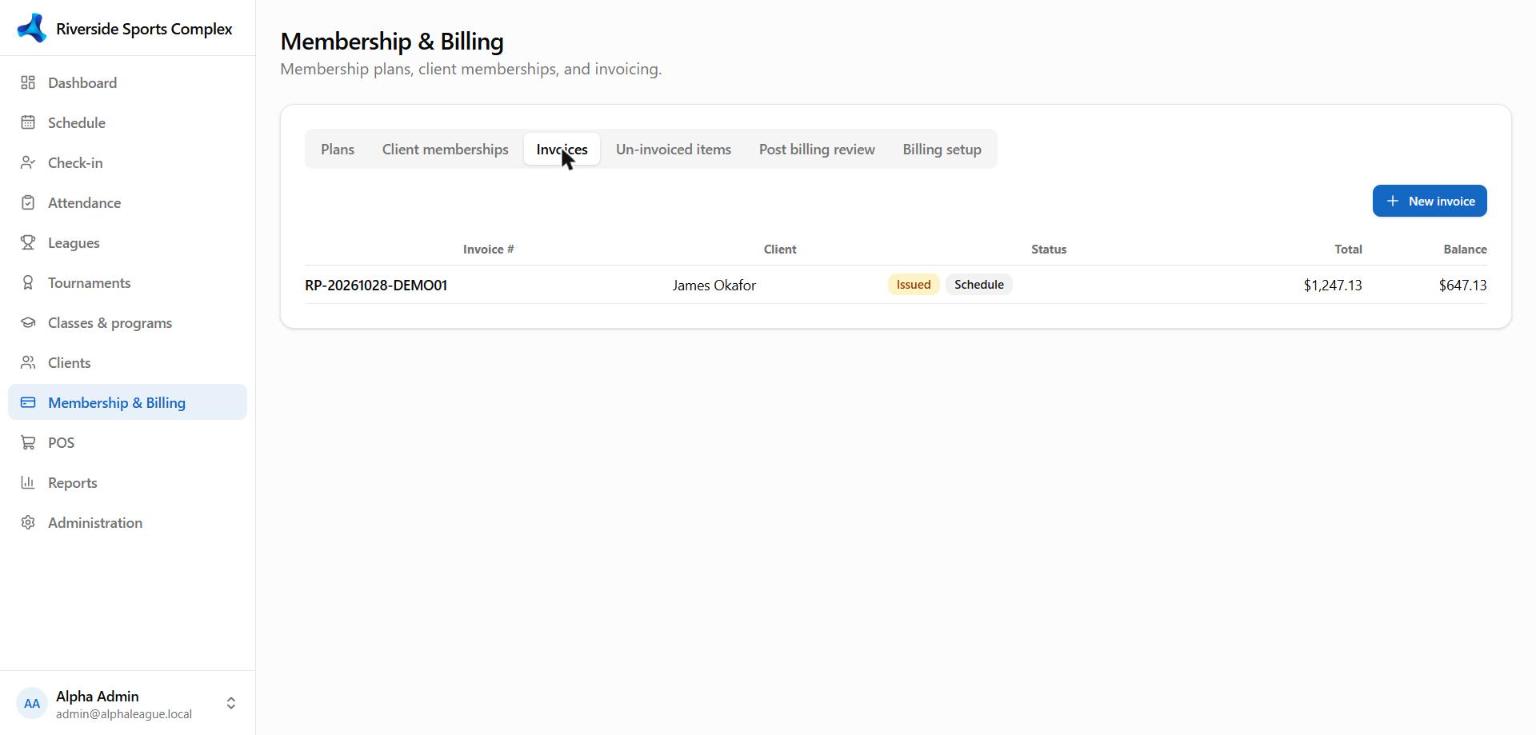
Task: Switch to the Billing setup tab
Action: pyautogui.click(x=942, y=149)
